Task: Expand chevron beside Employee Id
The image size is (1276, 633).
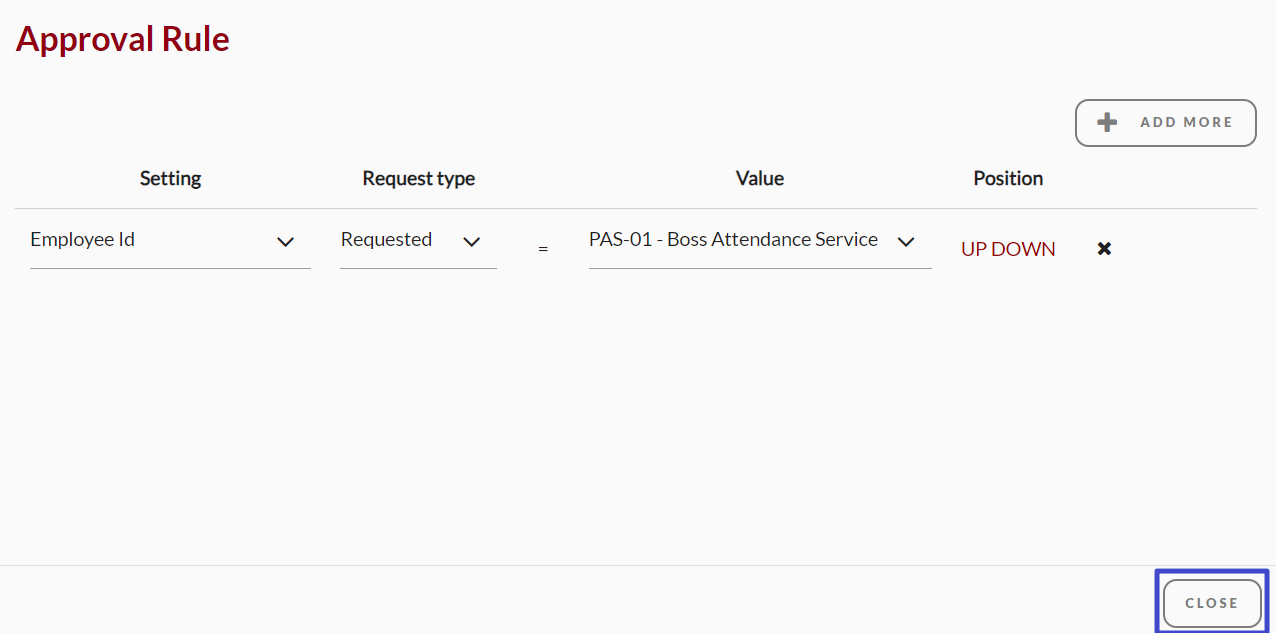Action: (x=286, y=242)
